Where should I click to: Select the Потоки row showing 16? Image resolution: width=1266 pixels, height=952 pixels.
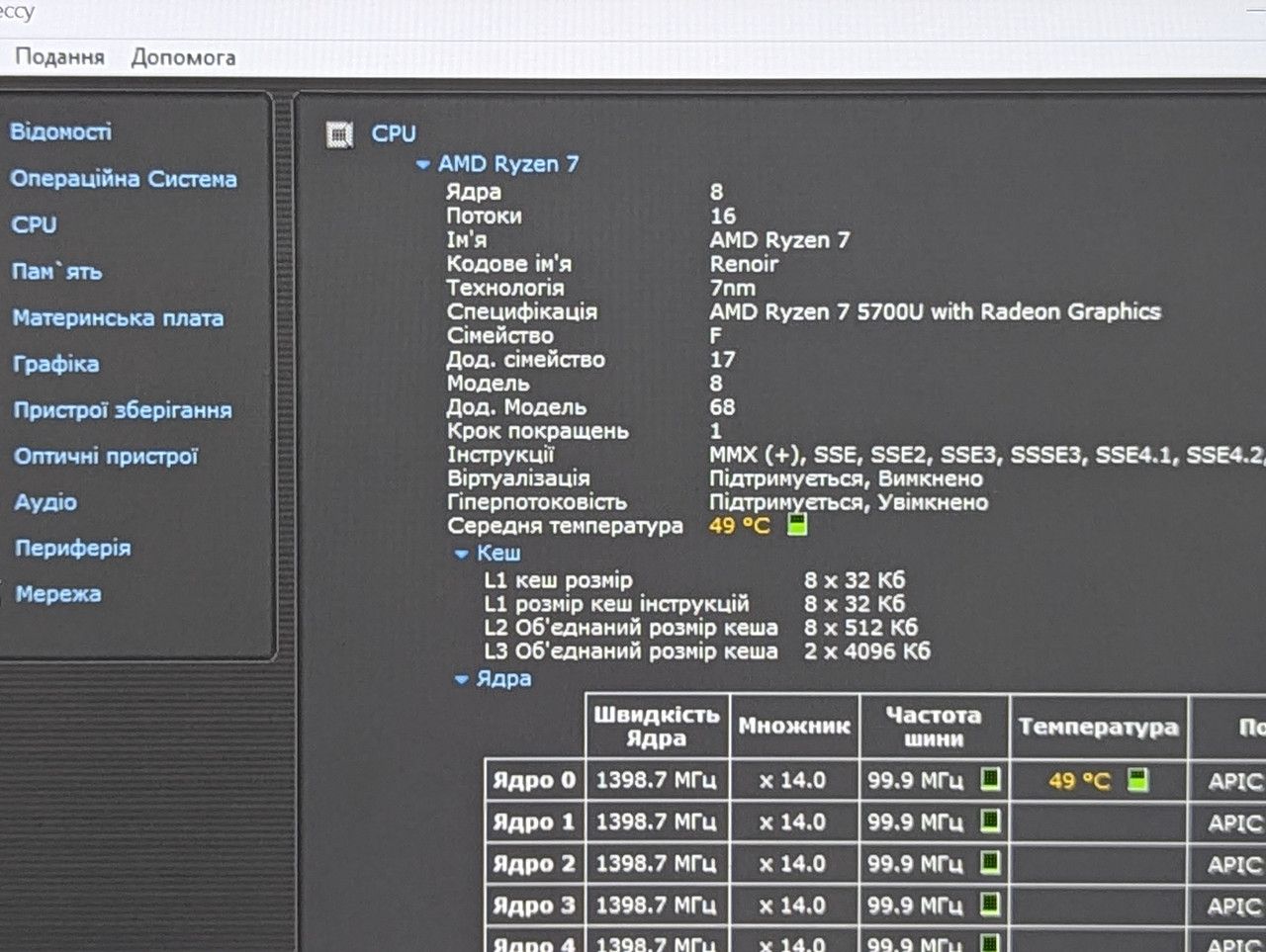590,216
